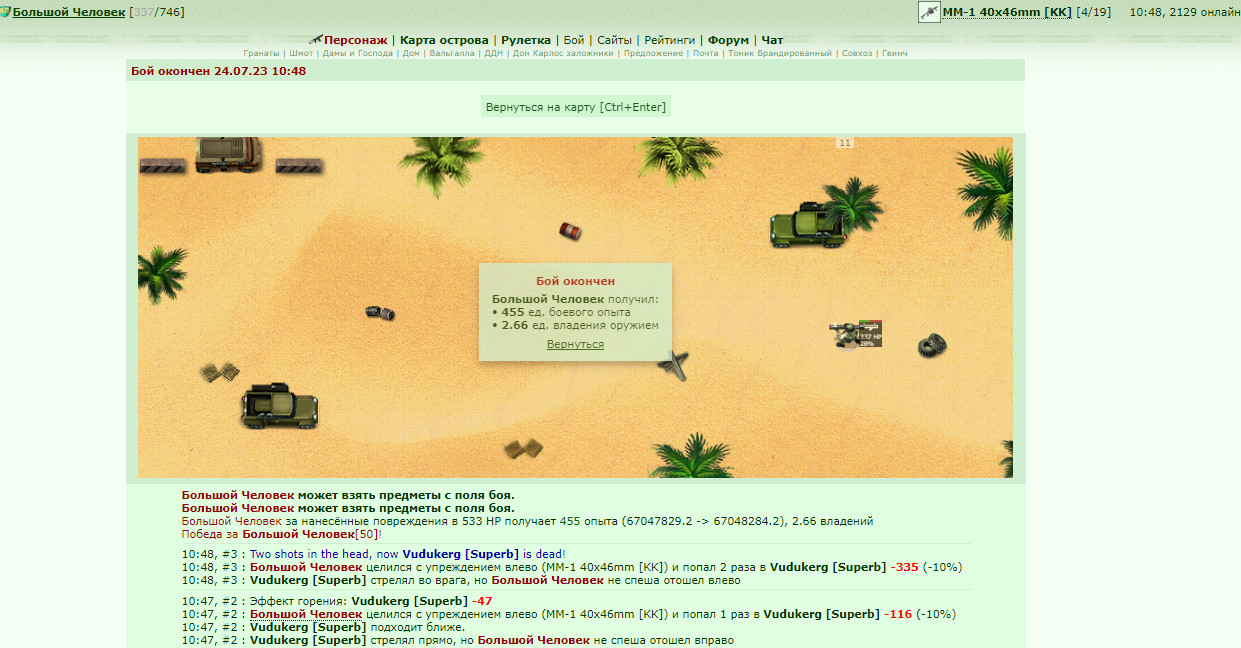
Task: Click the green jeep at bottom left
Action: pyautogui.click(x=280, y=406)
